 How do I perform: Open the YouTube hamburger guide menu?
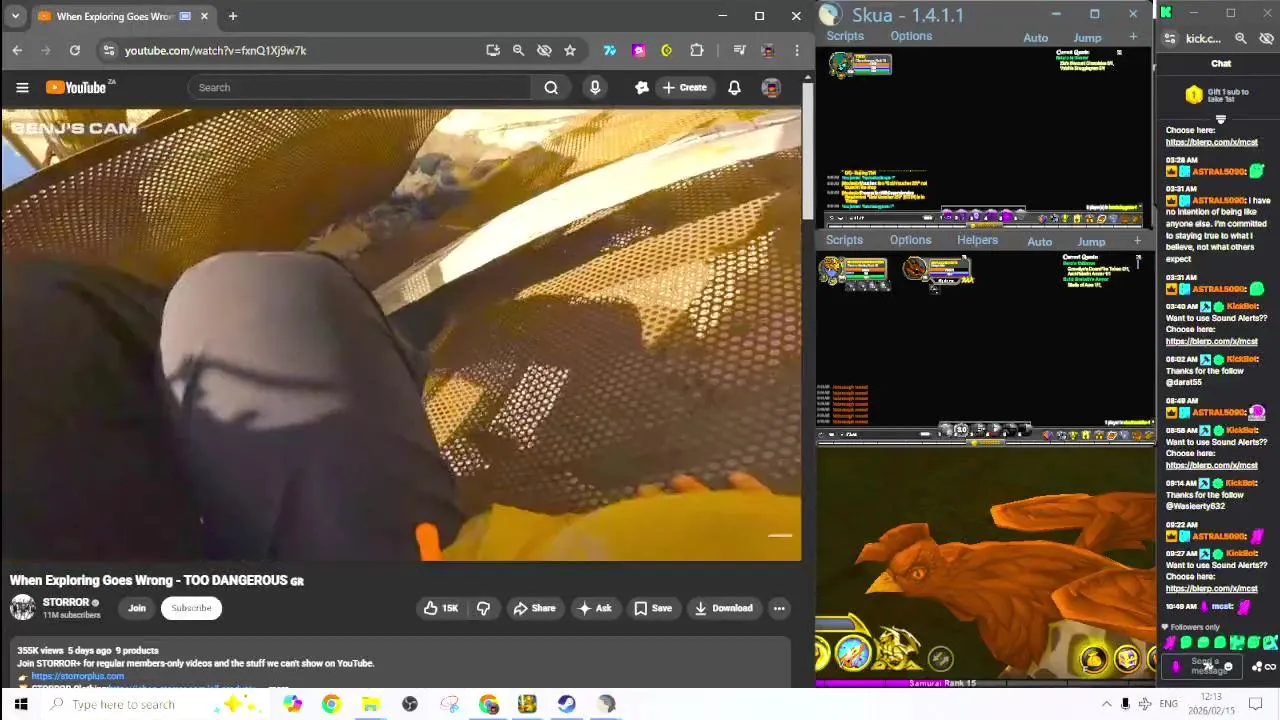coord(22,88)
